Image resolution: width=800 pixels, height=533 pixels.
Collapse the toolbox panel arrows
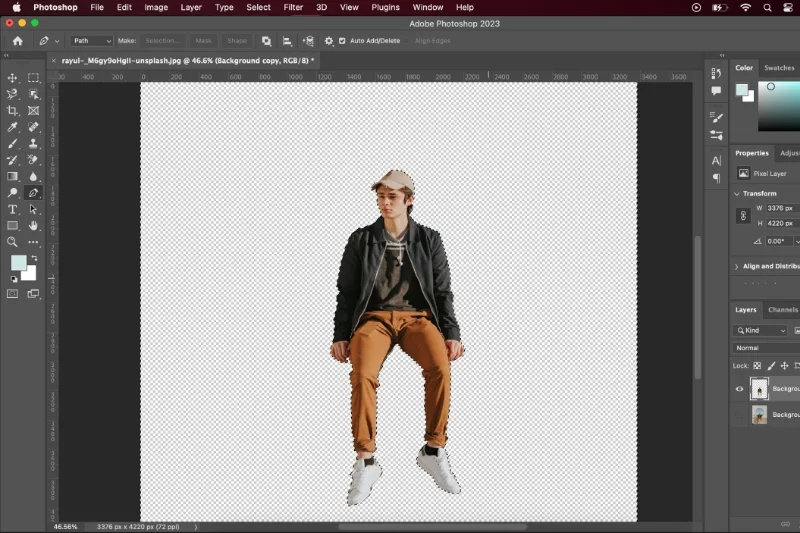[x=6, y=55]
